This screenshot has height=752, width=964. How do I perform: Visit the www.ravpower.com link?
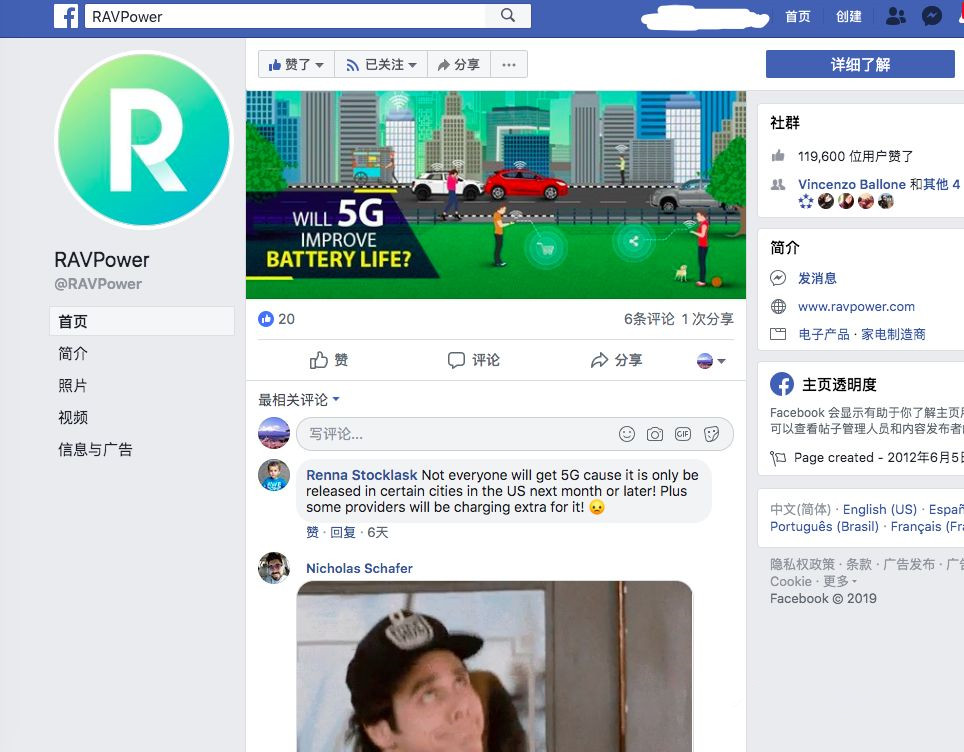856,307
